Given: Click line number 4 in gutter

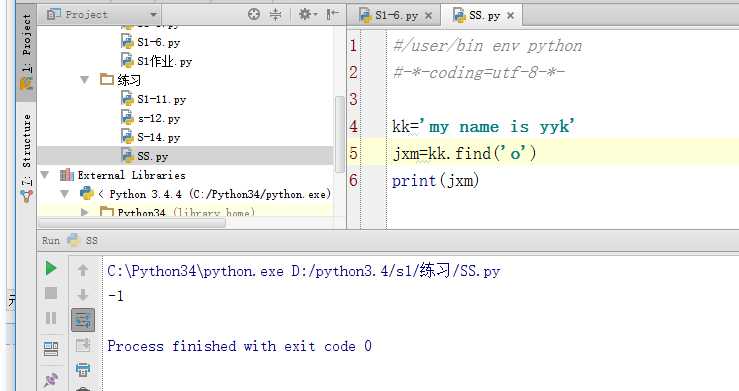Looking at the screenshot, I should click(353, 126).
